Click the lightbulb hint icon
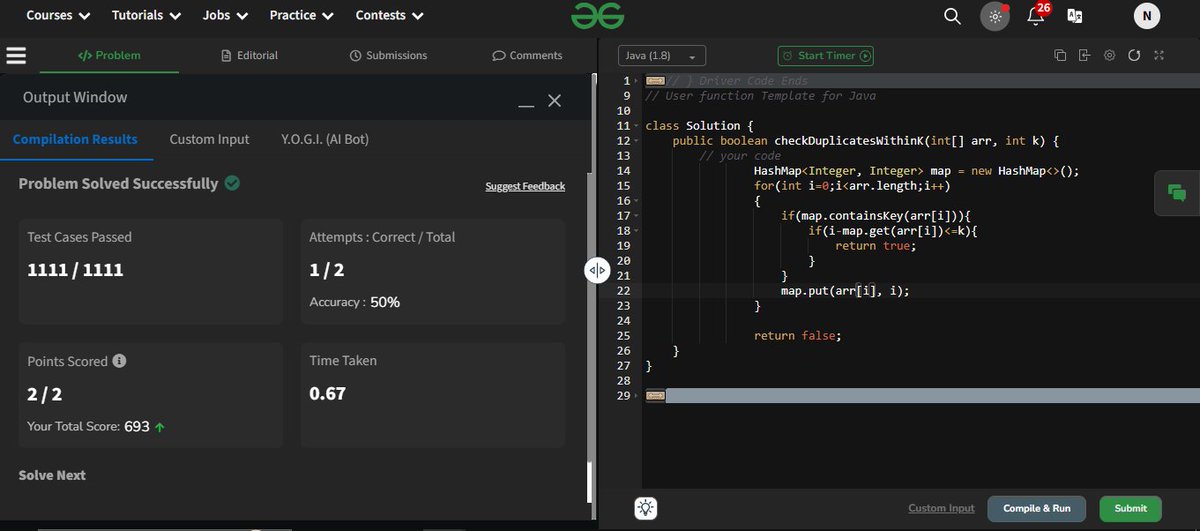The image size is (1200, 531). click(646, 508)
